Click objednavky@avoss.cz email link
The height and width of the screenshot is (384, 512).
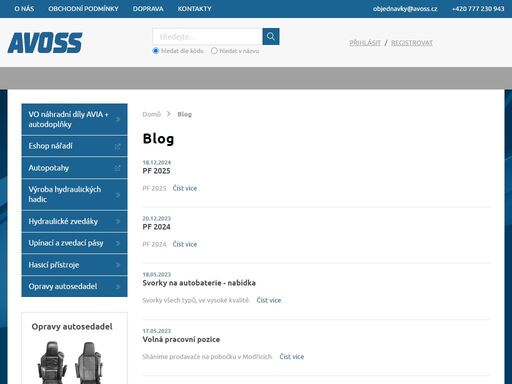405,9
